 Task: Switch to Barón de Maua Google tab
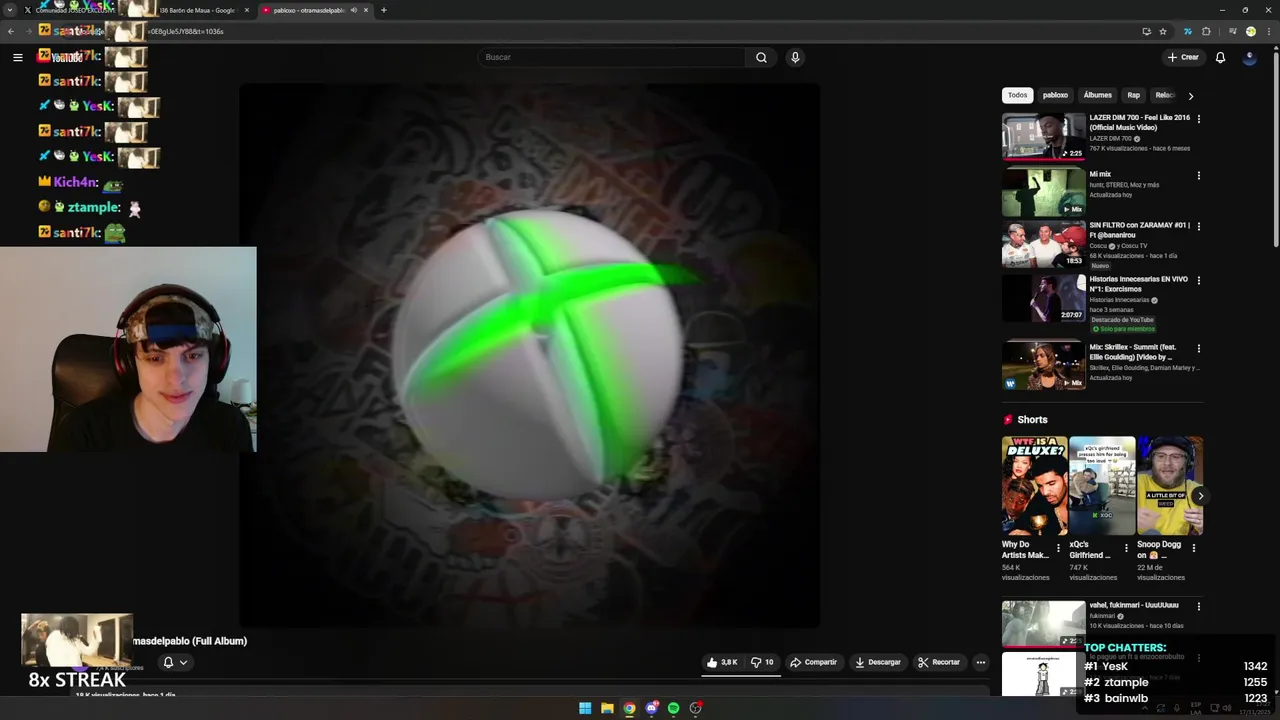click(197, 10)
